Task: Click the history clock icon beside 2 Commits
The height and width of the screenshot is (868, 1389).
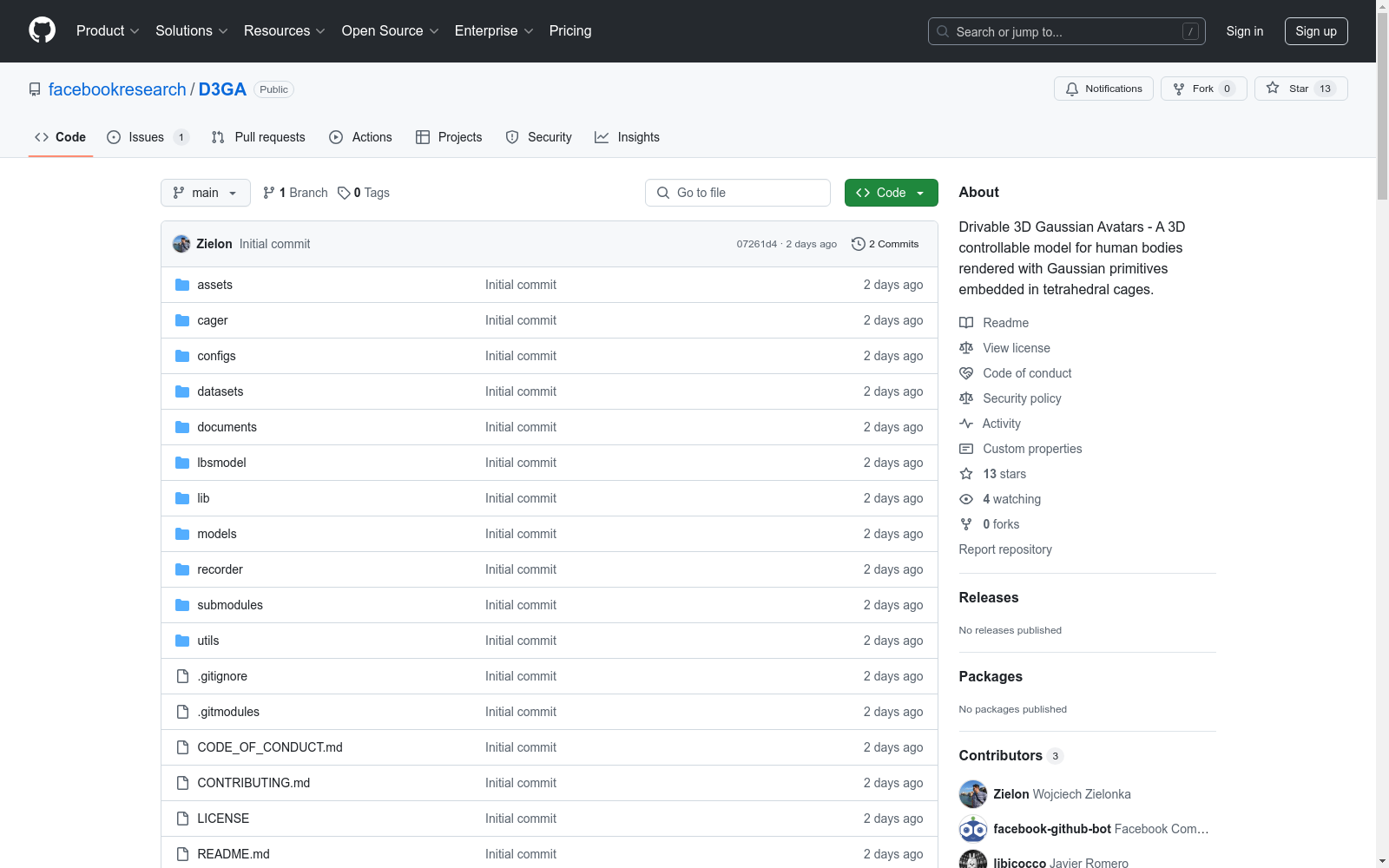Action: tap(859, 244)
